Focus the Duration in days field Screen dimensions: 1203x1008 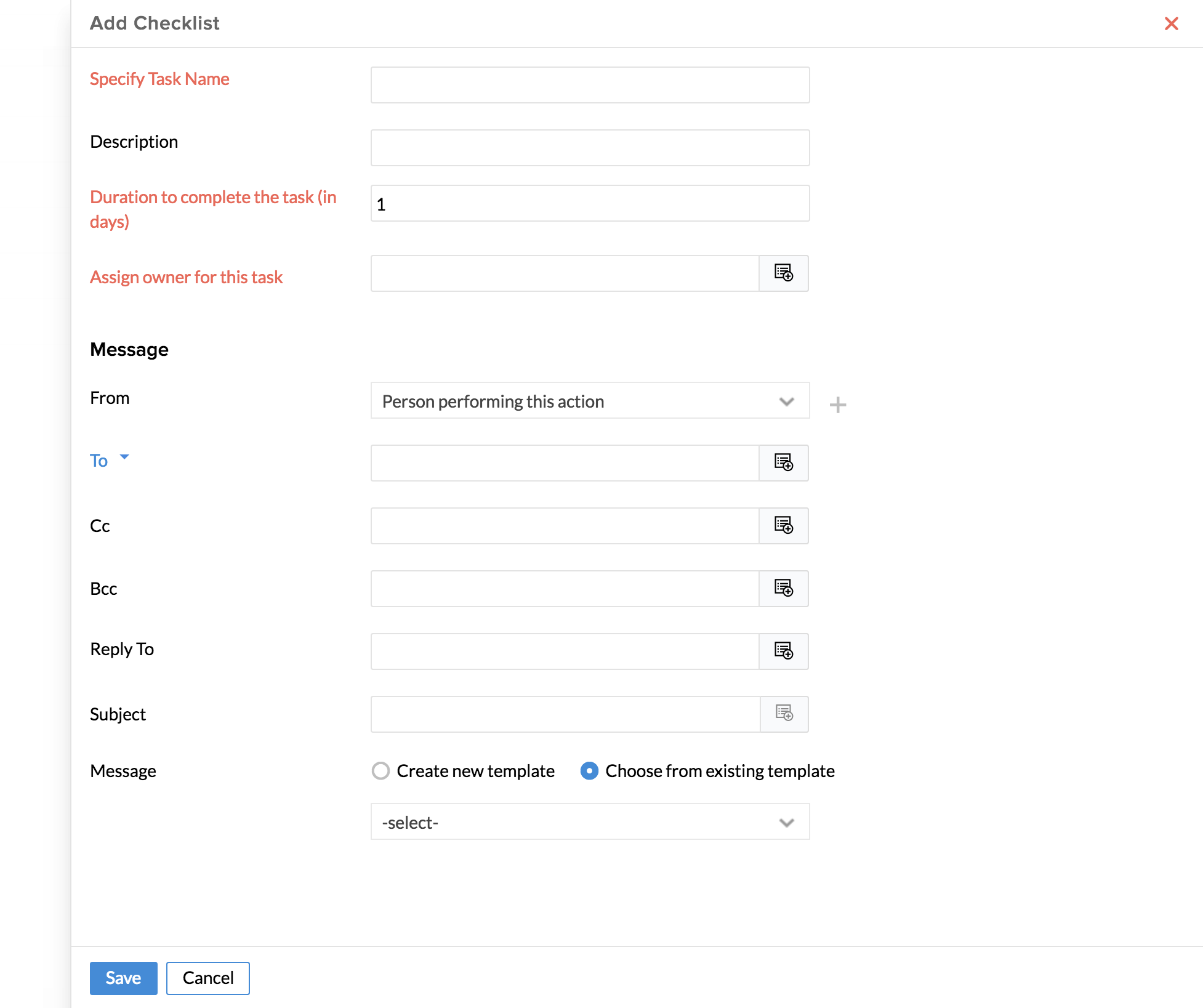point(589,204)
